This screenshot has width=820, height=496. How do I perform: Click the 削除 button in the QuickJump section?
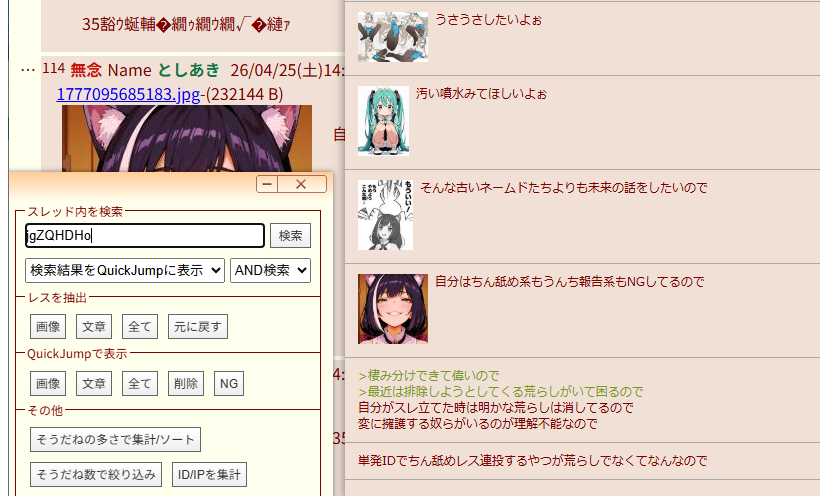[186, 384]
